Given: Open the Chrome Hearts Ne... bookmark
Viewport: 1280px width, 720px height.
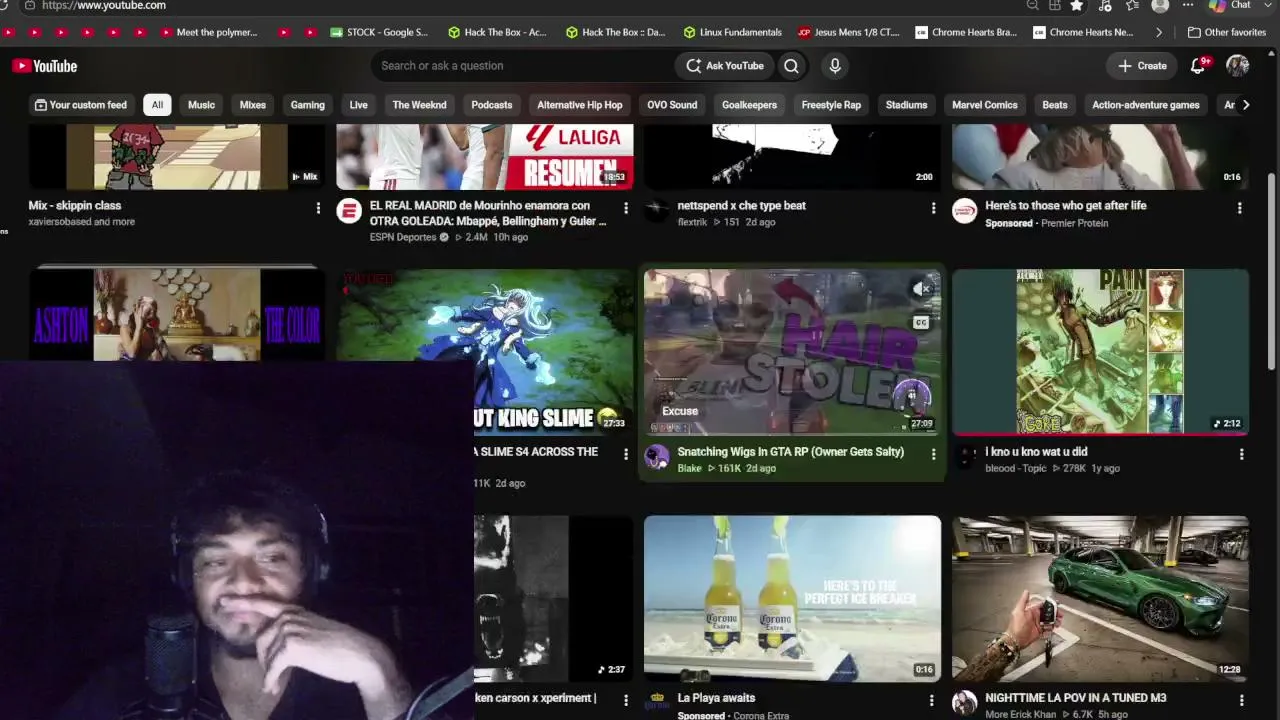Looking at the screenshot, I should pyautogui.click(x=1084, y=32).
